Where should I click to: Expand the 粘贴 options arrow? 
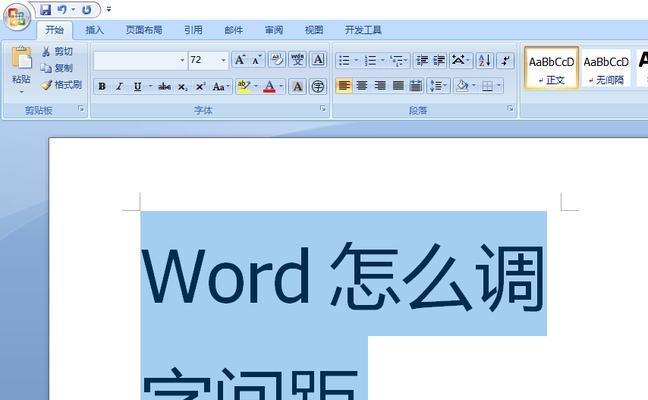coord(21,92)
